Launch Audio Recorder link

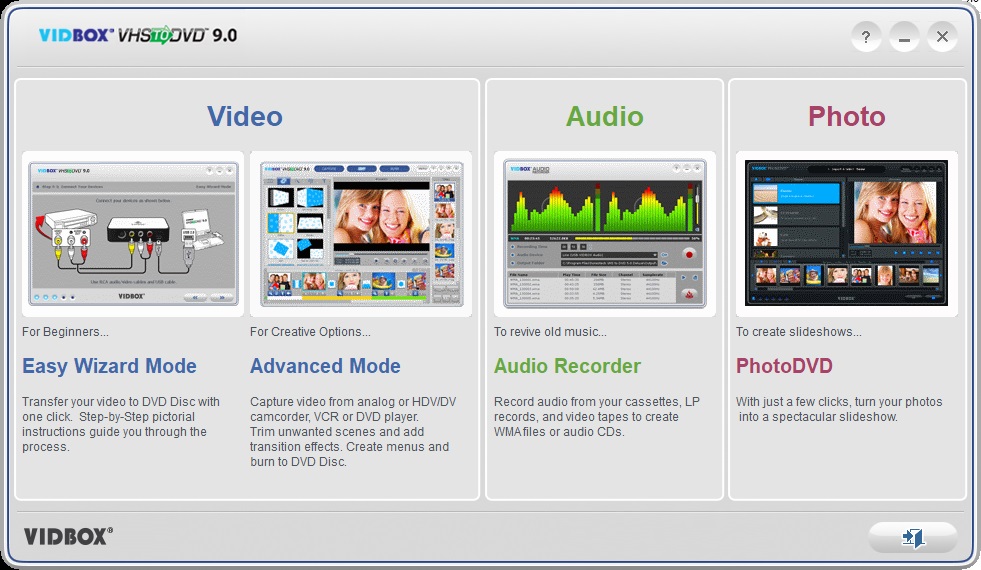(567, 366)
